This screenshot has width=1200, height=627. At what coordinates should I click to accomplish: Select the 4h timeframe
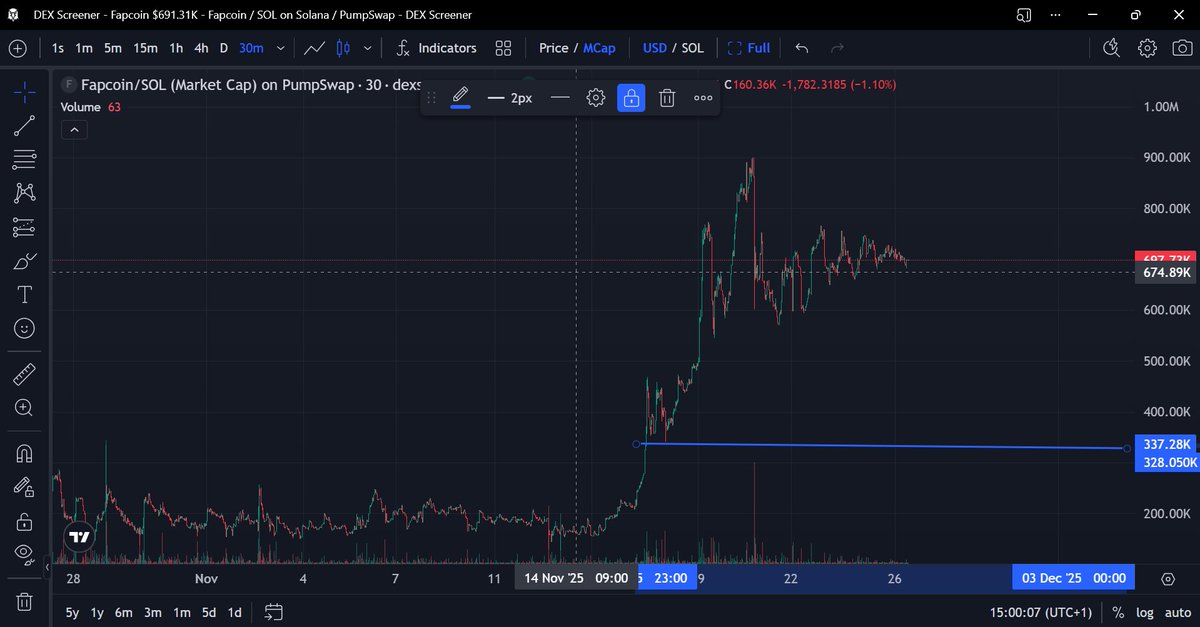201,48
